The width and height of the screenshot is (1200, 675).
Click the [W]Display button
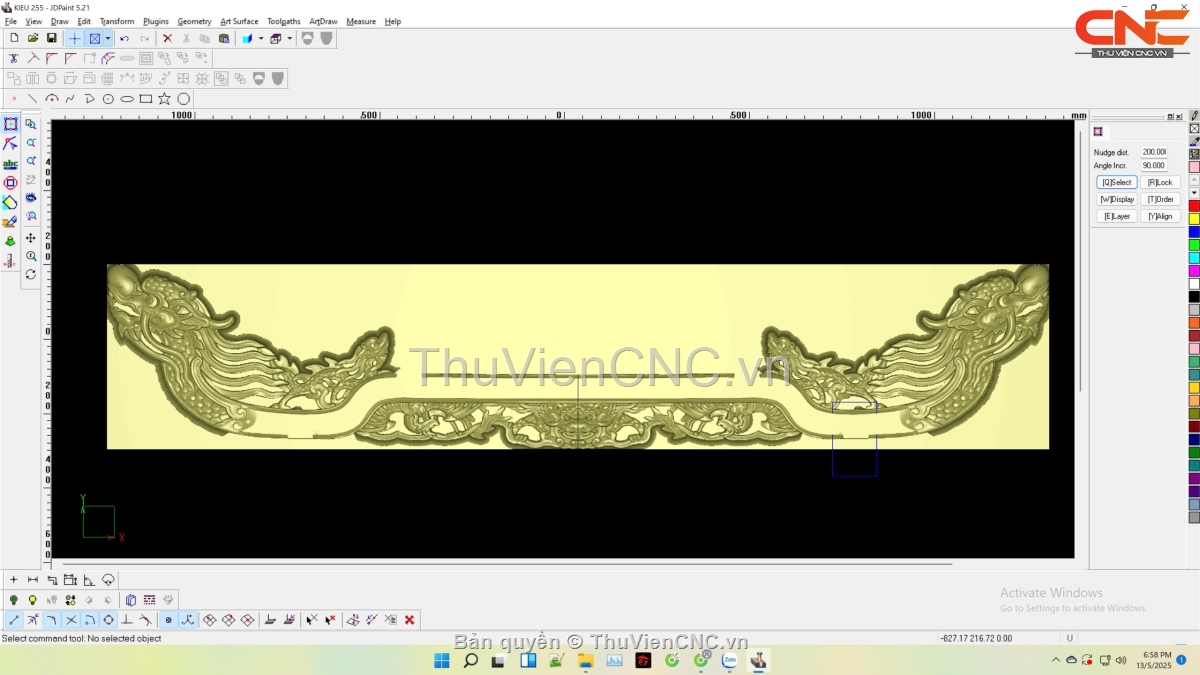point(1117,199)
